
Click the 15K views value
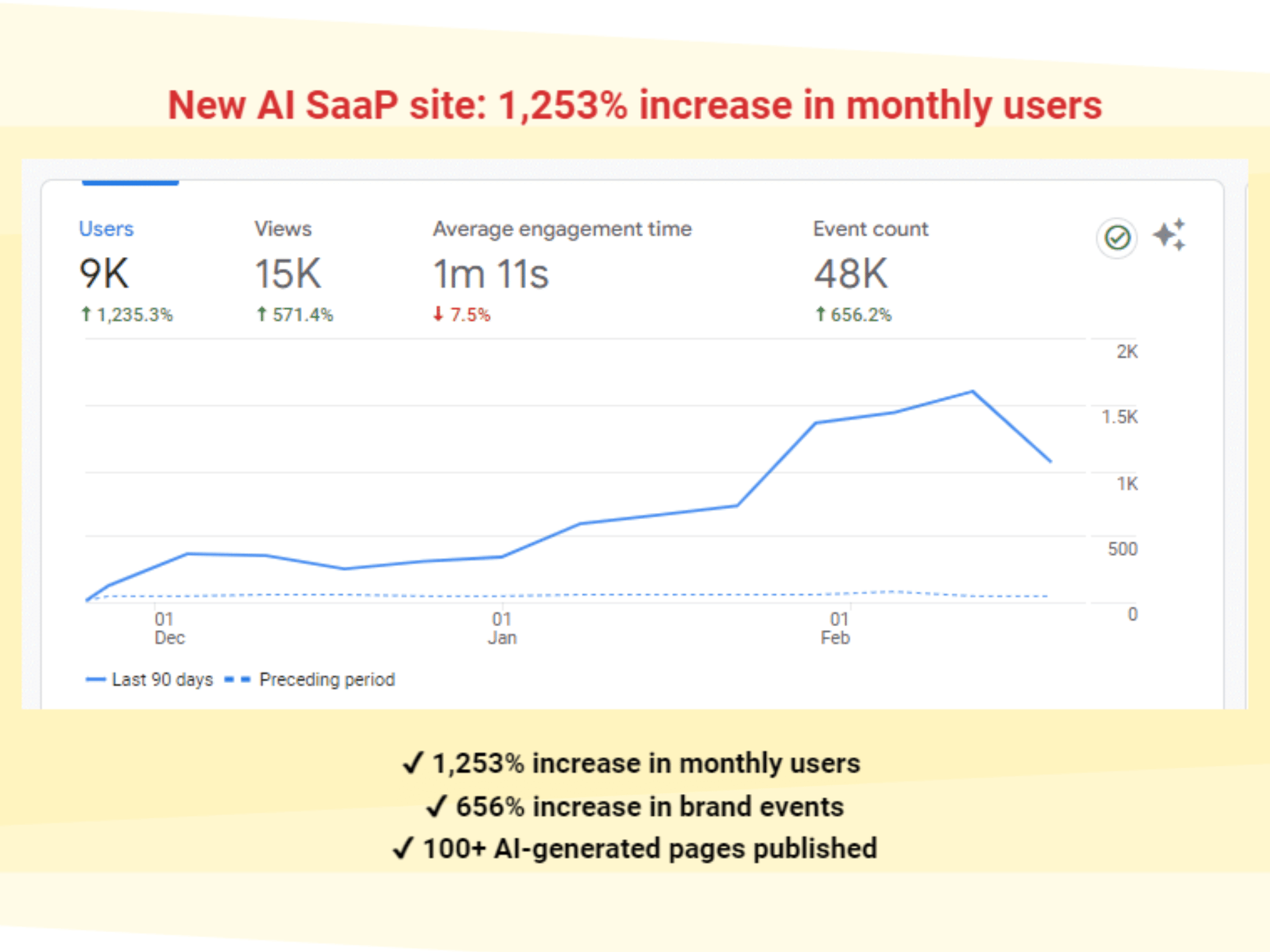pos(288,274)
